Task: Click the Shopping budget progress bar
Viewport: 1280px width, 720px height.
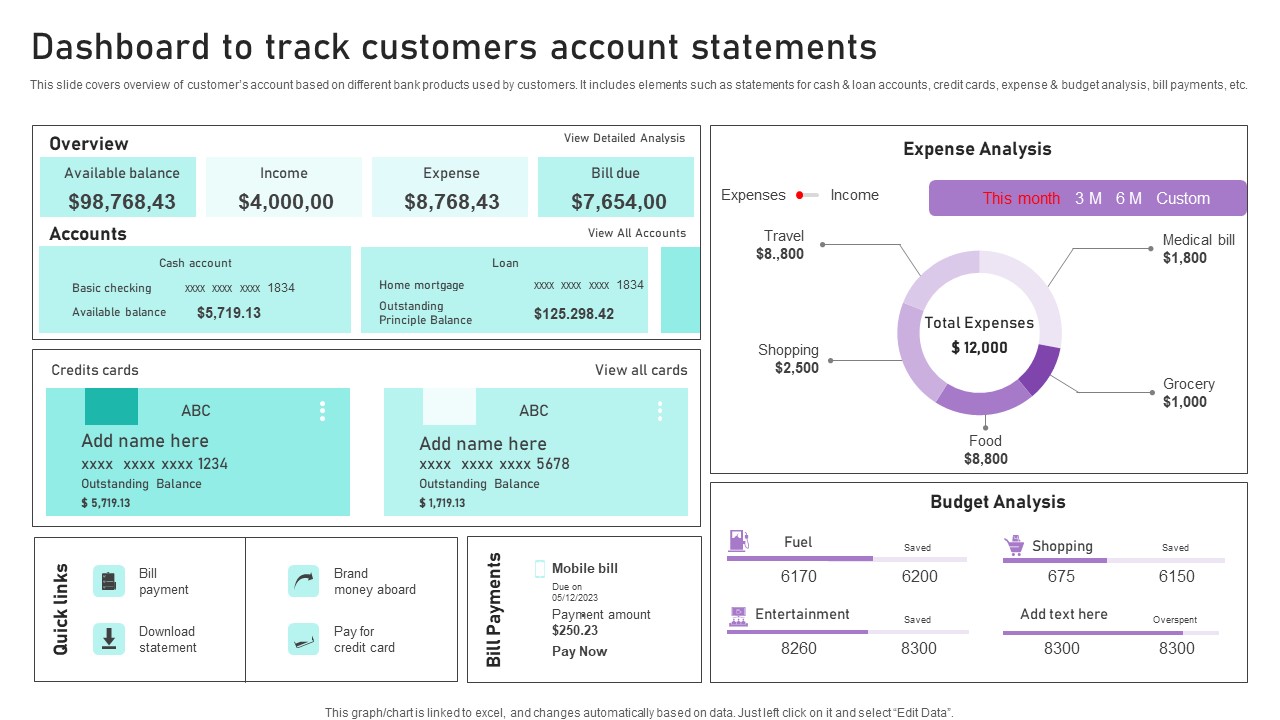Action: [1114, 560]
